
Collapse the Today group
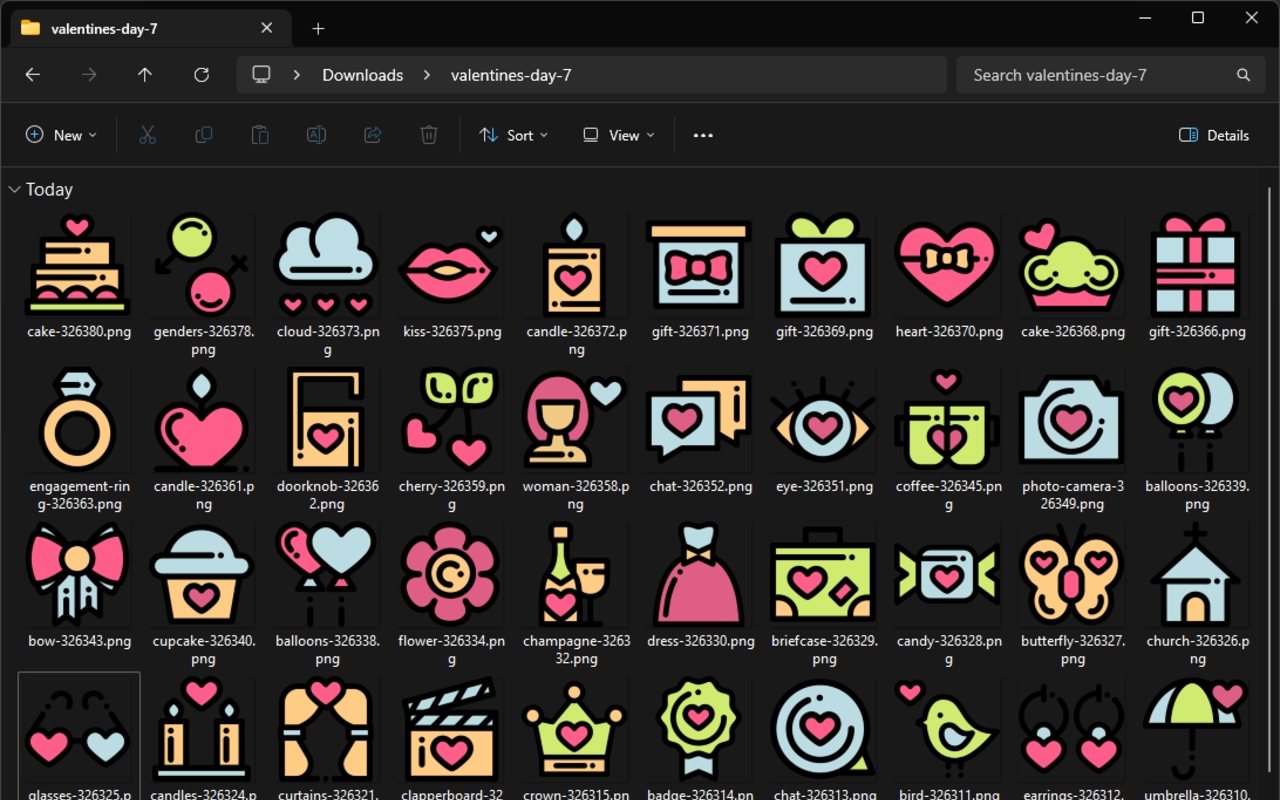(x=14, y=188)
